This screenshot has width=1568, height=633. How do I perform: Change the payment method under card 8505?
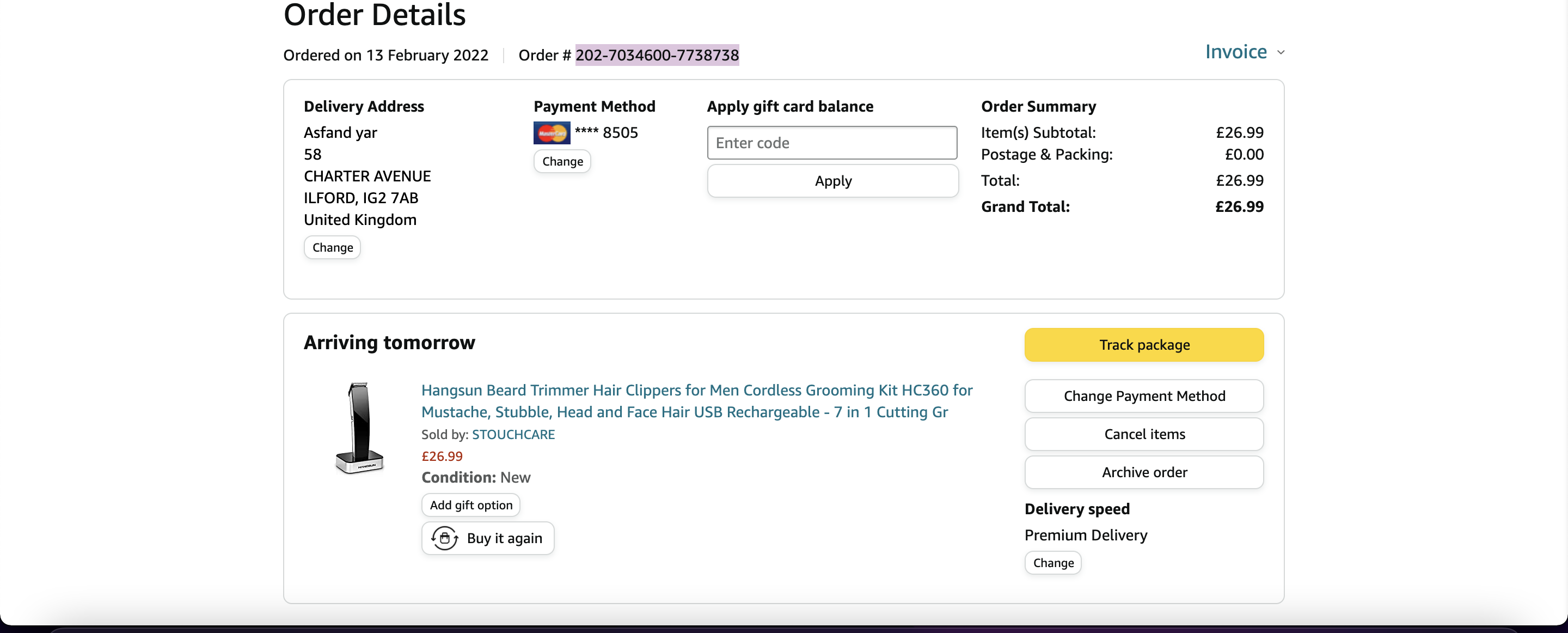(x=562, y=161)
